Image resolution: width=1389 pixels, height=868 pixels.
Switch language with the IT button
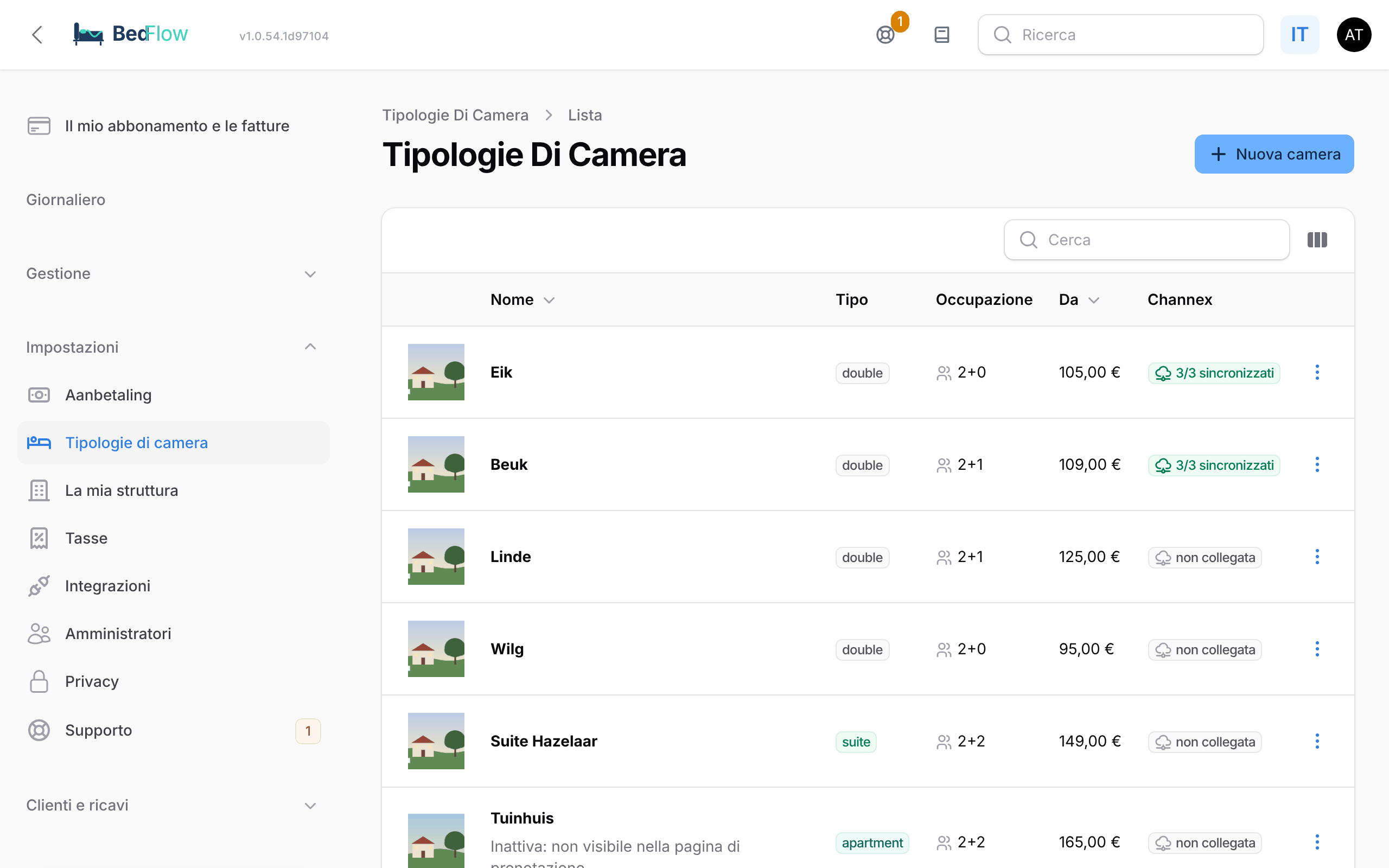(x=1299, y=35)
